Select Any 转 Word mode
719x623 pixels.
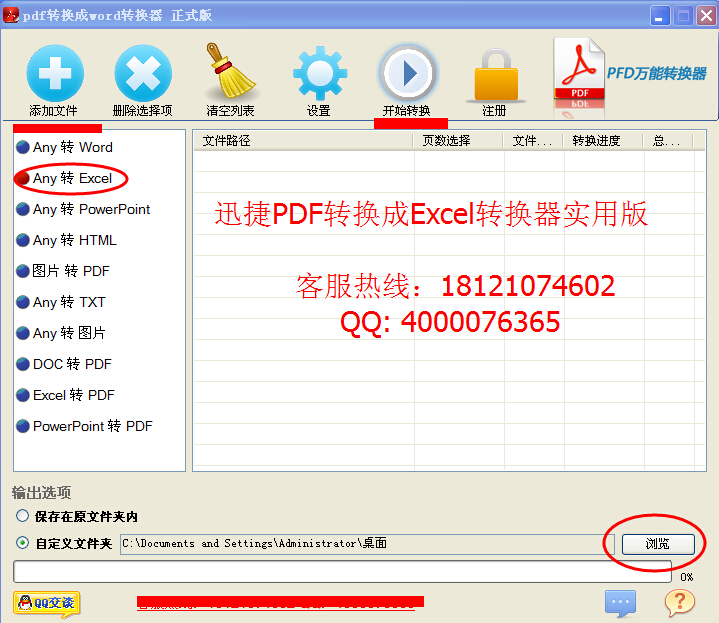[64, 147]
